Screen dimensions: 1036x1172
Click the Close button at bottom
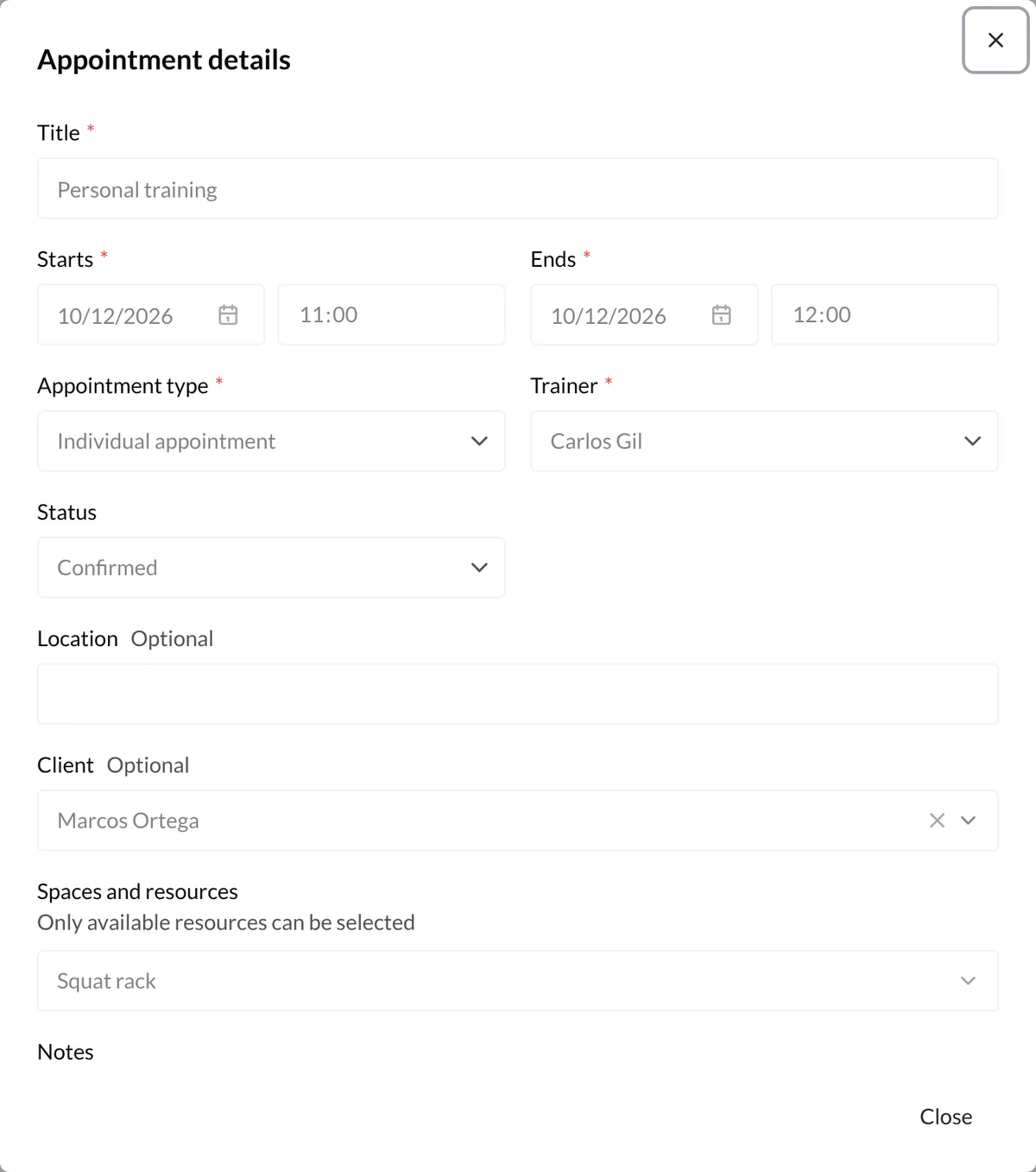click(946, 1117)
